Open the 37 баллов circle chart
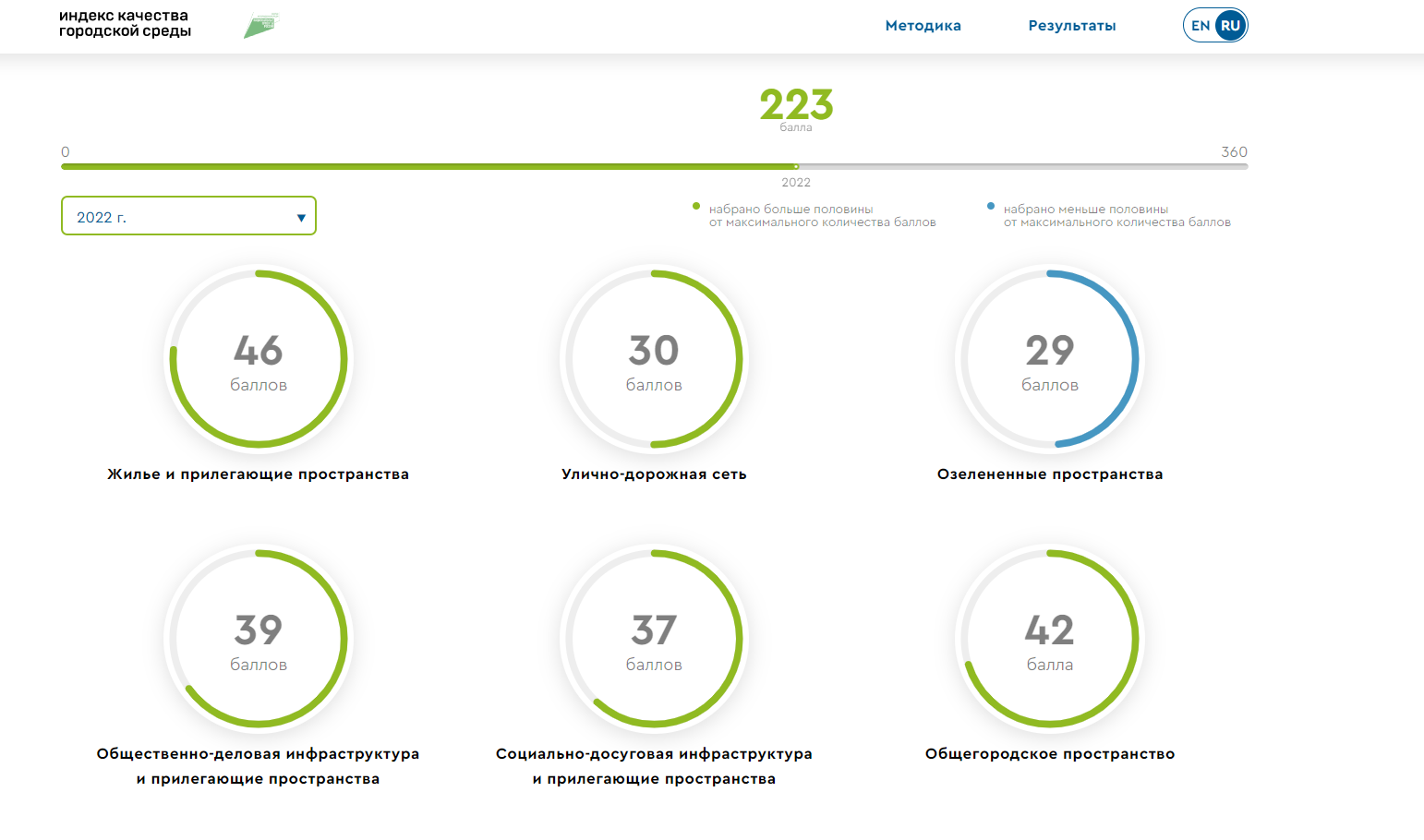The width and height of the screenshot is (1424, 840). (x=654, y=639)
